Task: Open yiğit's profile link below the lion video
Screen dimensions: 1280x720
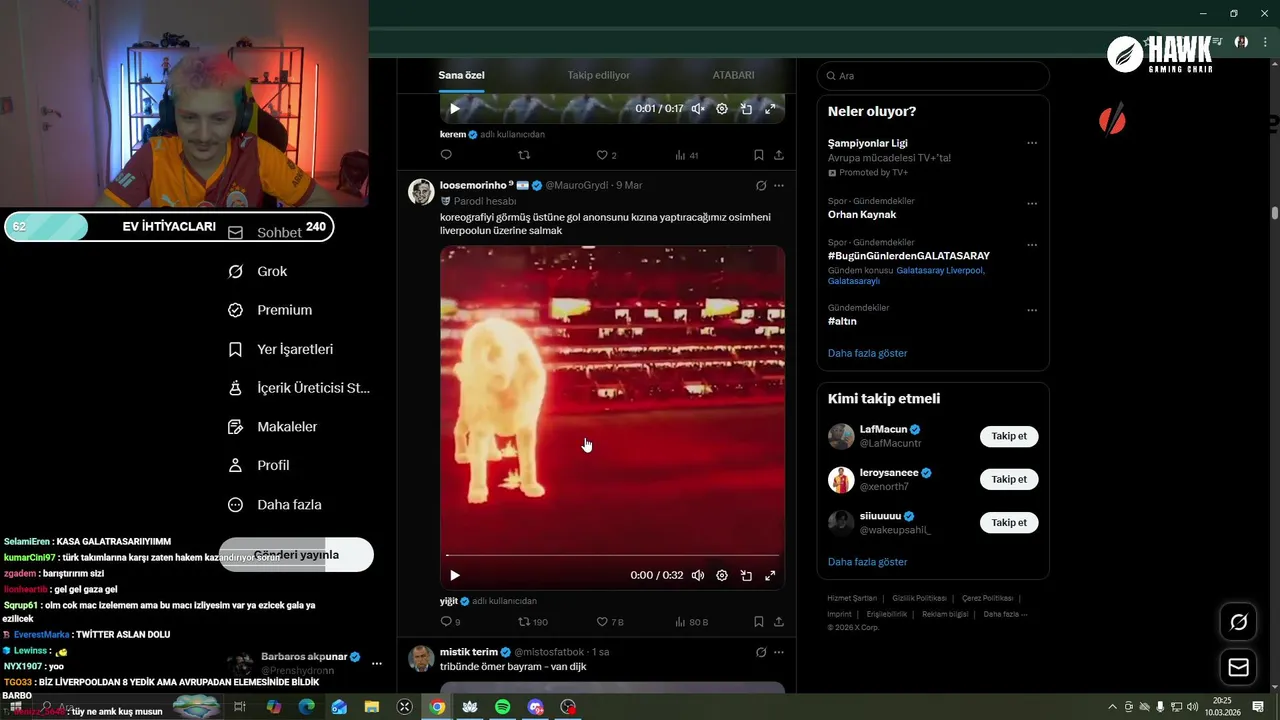Action: pyautogui.click(x=449, y=601)
